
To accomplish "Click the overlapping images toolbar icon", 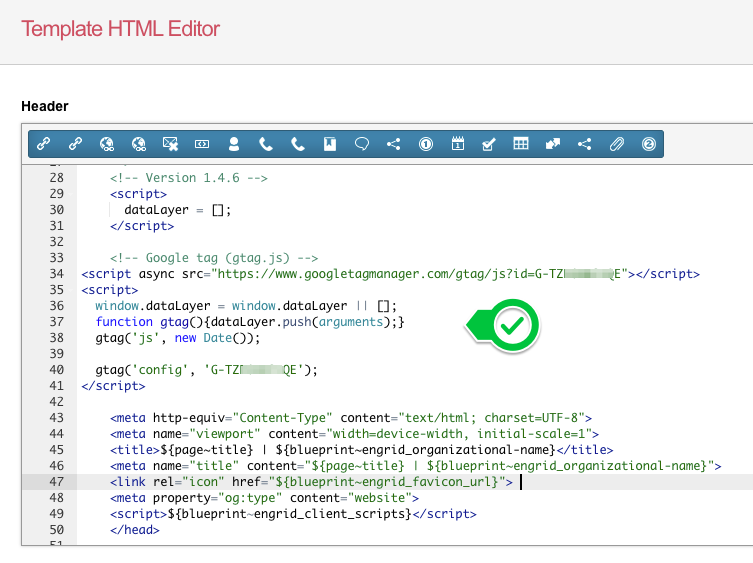I will coord(553,144).
